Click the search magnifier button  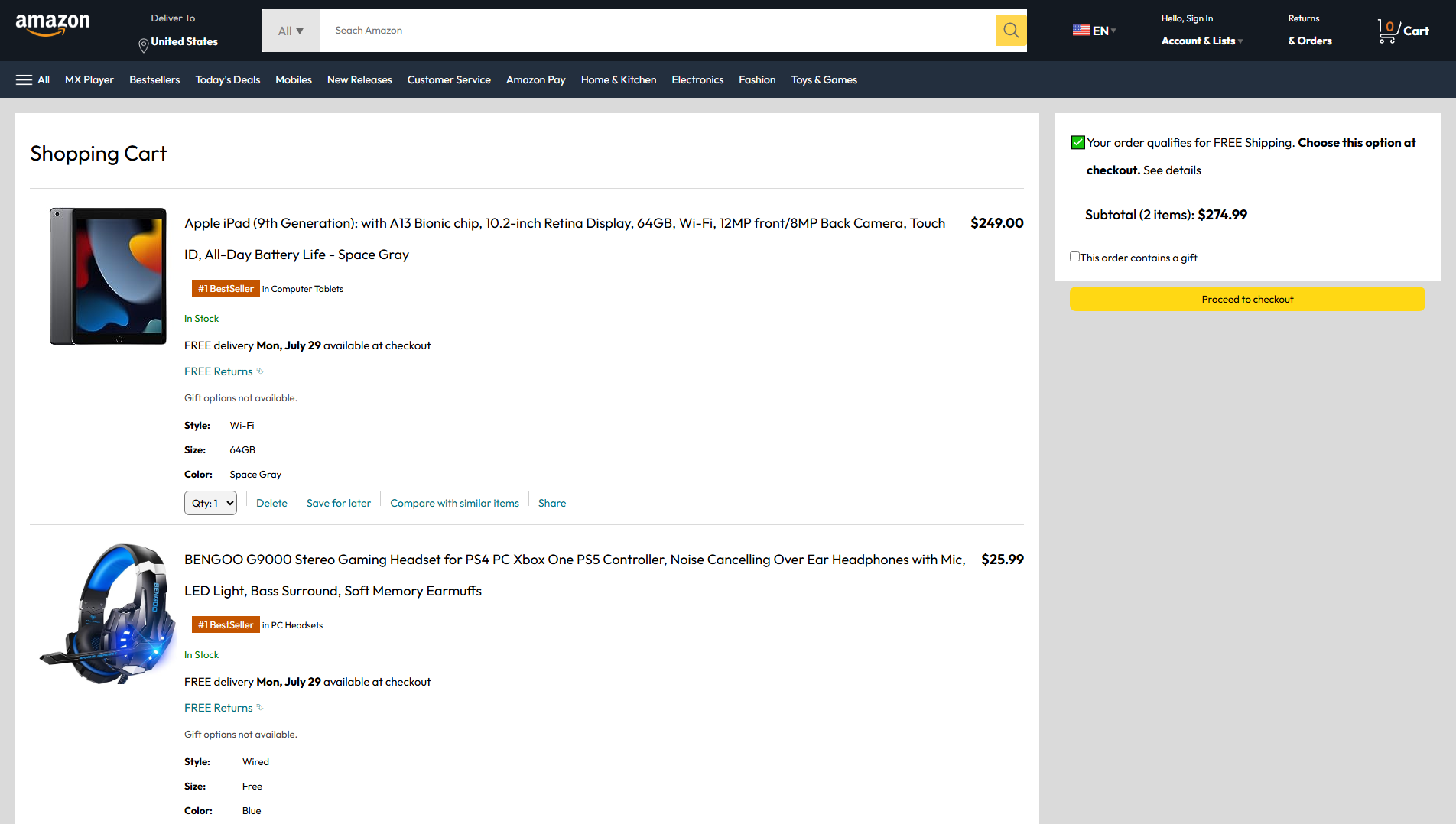pyautogui.click(x=1010, y=31)
